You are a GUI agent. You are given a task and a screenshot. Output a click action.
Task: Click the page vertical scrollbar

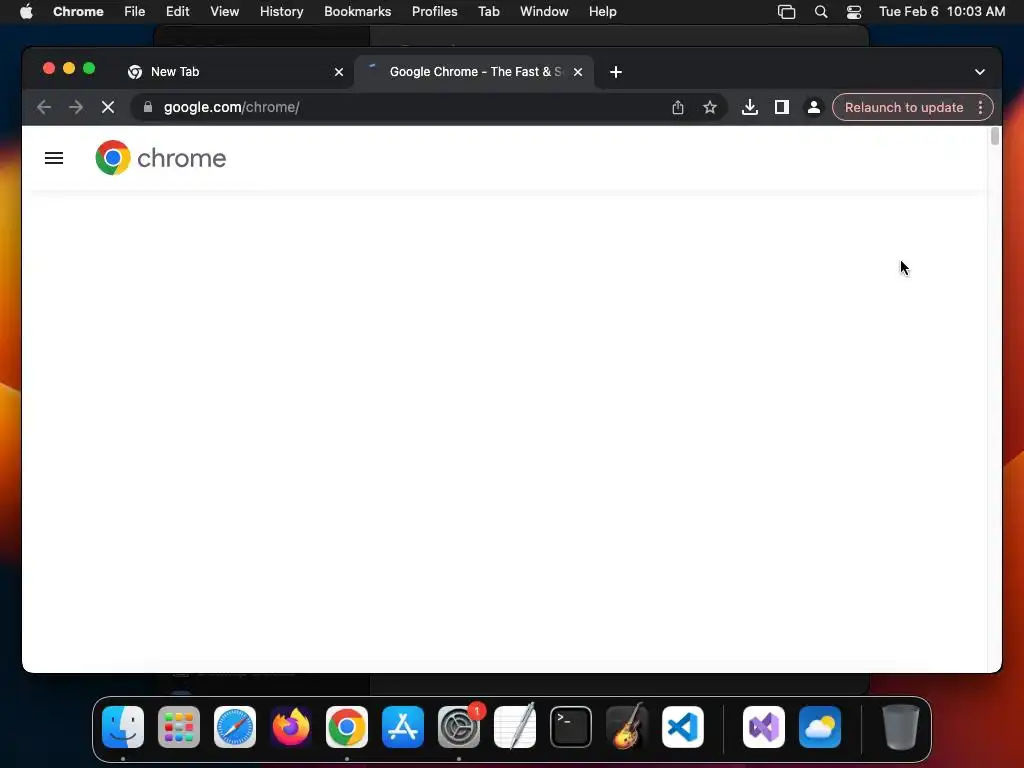pyautogui.click(x=995, y=136)
